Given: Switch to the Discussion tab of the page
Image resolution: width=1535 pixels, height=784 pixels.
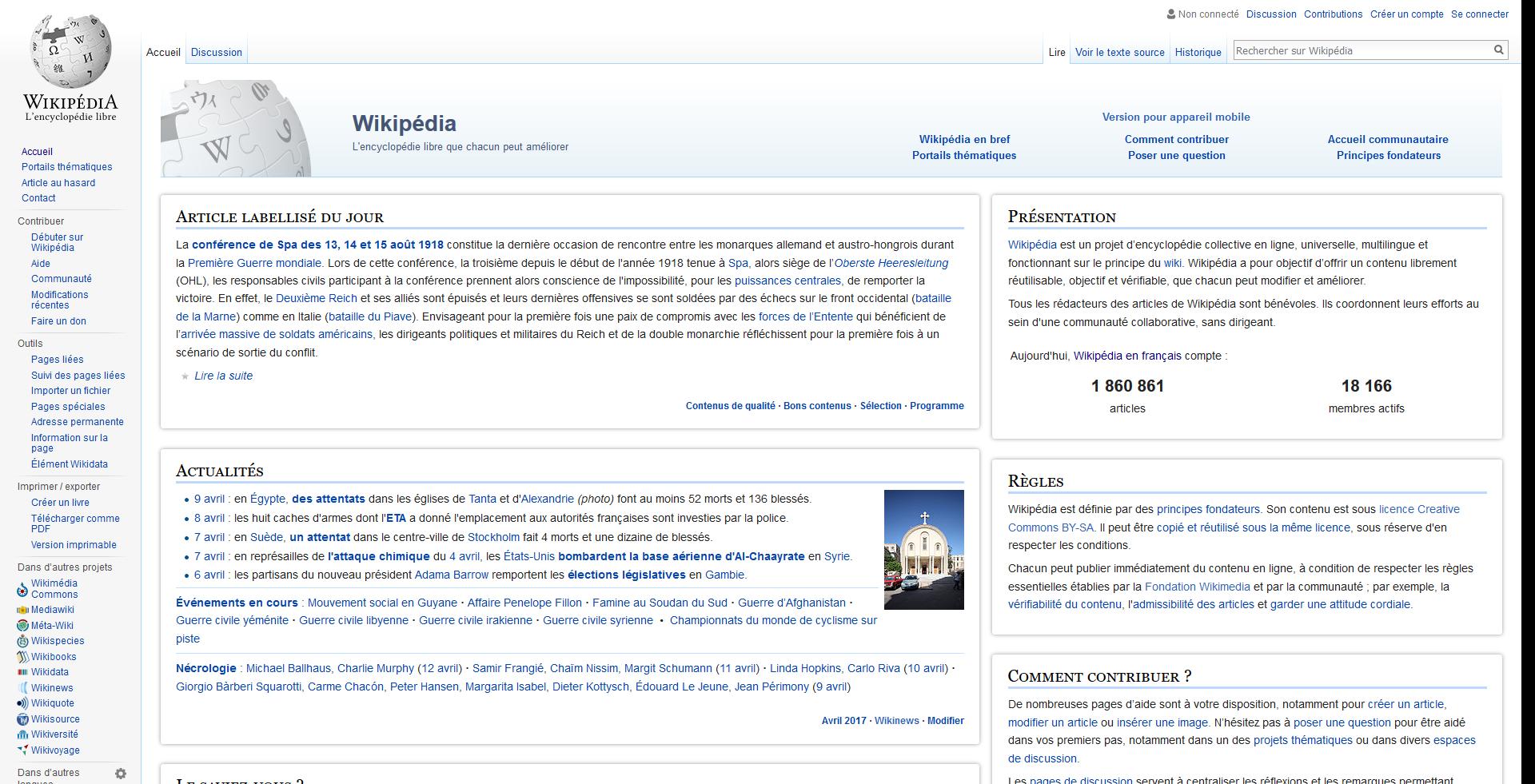Looking at the screenshot, I should 217,52.
